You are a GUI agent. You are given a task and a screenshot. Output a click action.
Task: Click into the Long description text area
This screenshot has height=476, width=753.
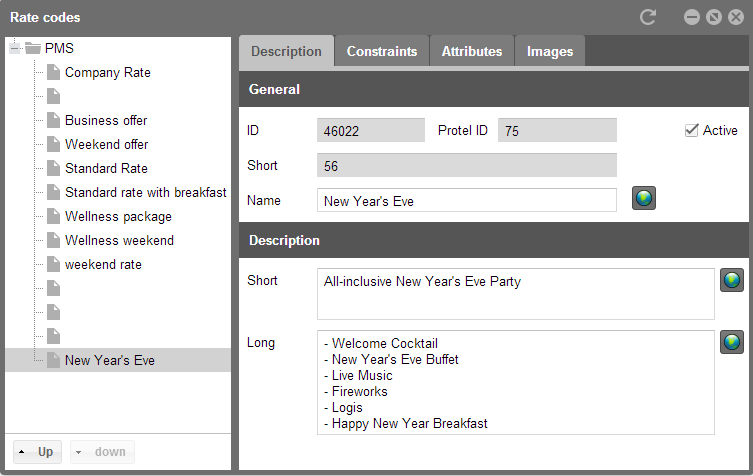(x=516, y=382)
